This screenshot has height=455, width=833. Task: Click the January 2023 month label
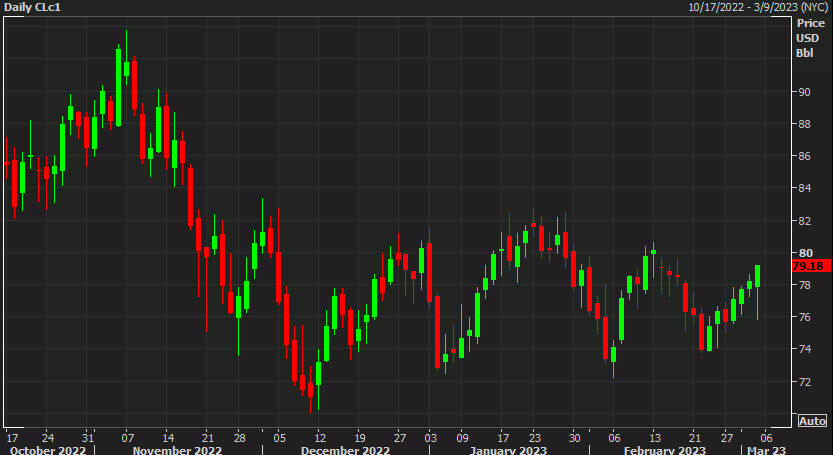click(x=508, y=450)
